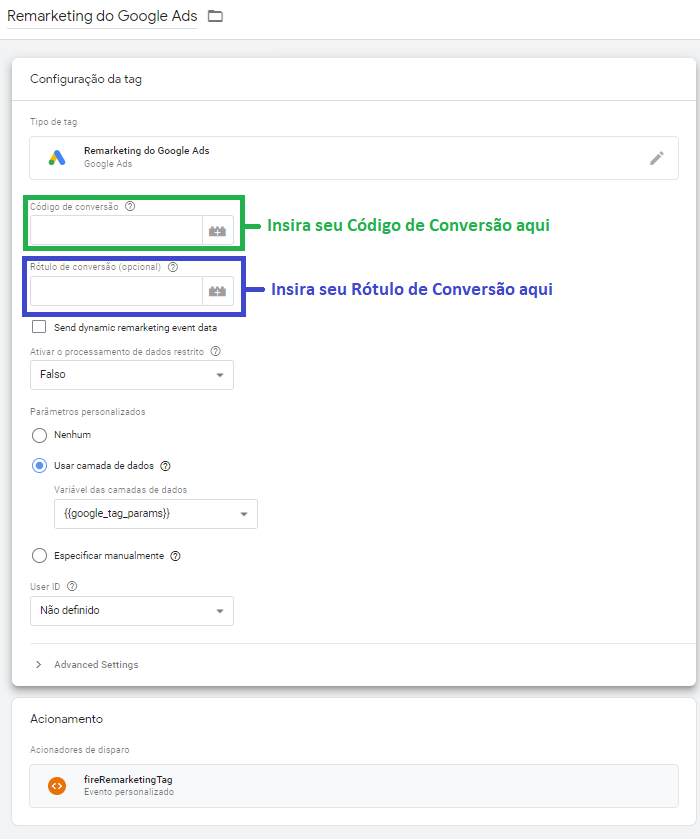Click the Acionamento section heading
This screenshot has width=700, height=839.
click(x=66, y=719)
